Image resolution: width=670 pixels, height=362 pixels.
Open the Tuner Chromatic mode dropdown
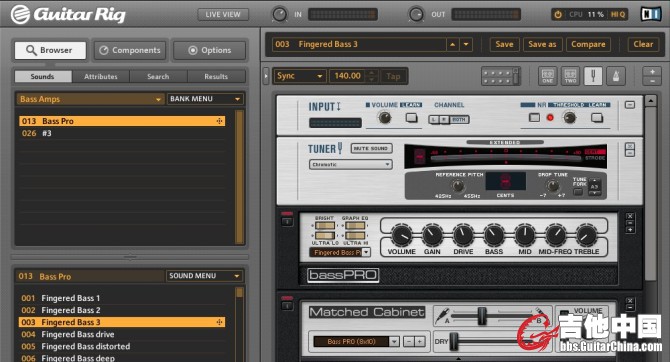[350, 165]
